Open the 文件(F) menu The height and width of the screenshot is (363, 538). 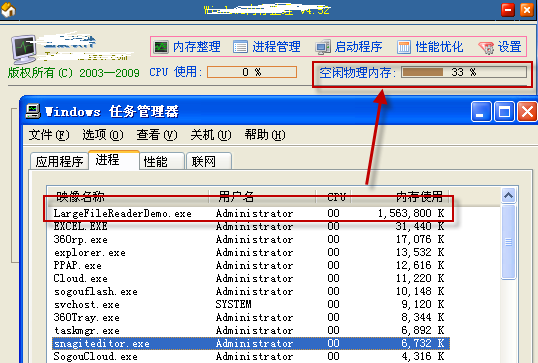click(x=49, y=135)
